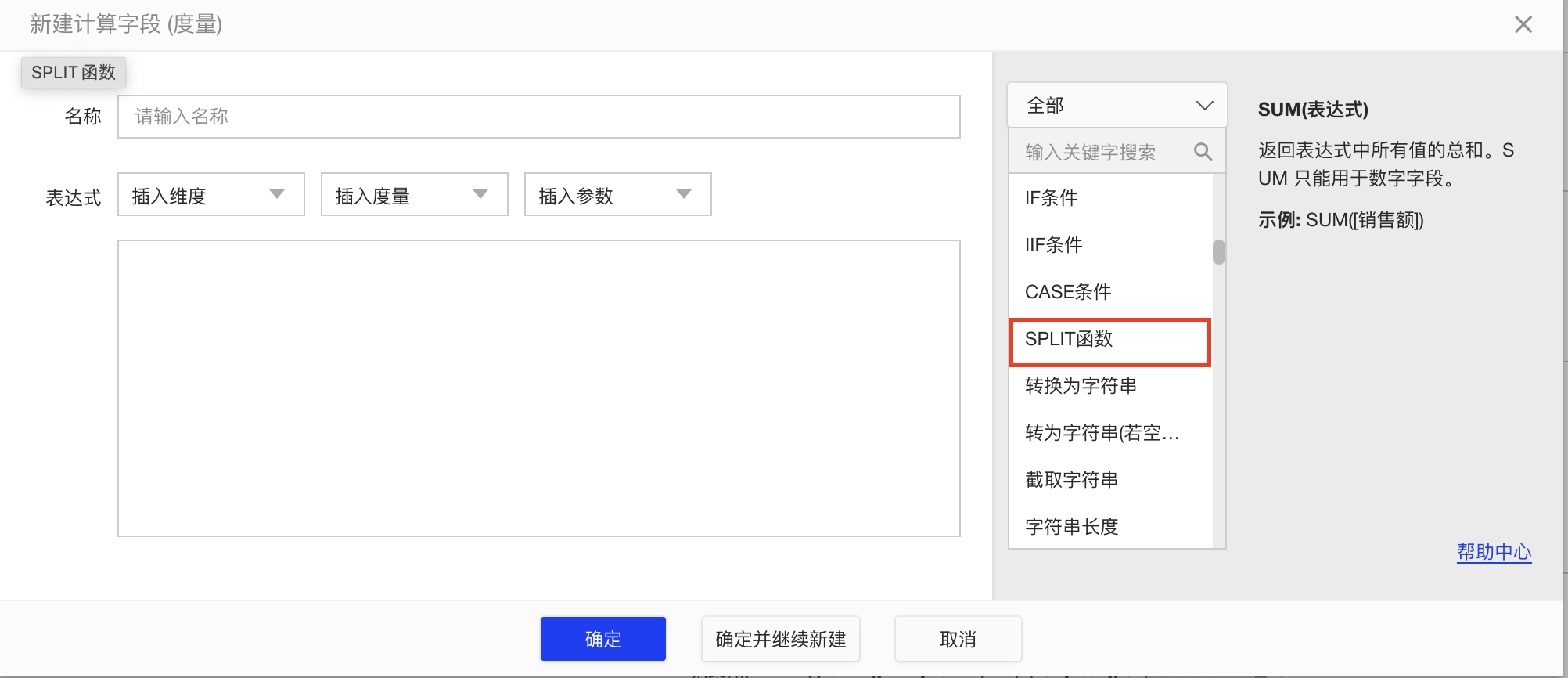Choose 字符串长度 function
Viewport: 1568px width, 678px height.
[x=1071, y=527]
